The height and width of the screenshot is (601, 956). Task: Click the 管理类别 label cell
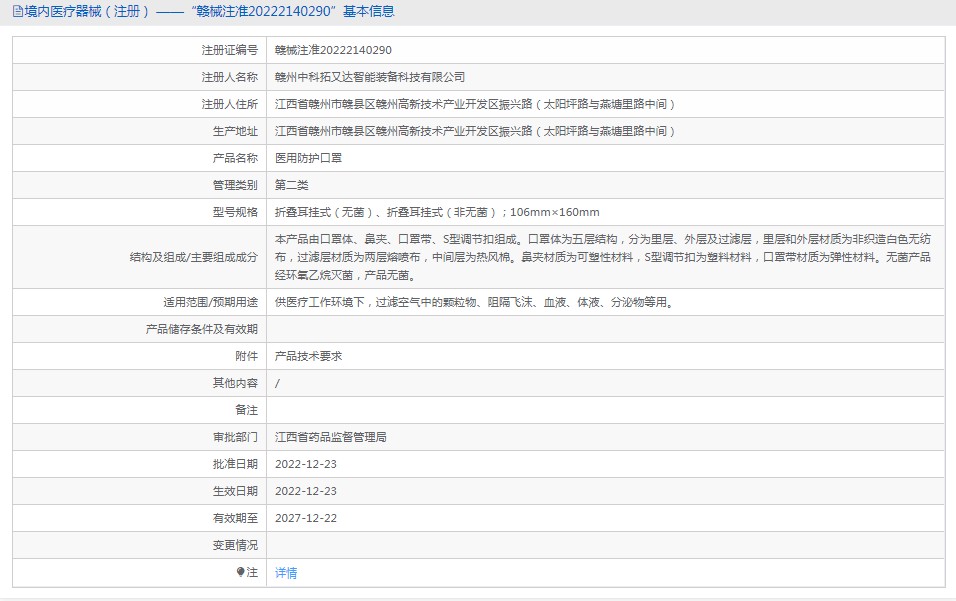pos(140,185)
